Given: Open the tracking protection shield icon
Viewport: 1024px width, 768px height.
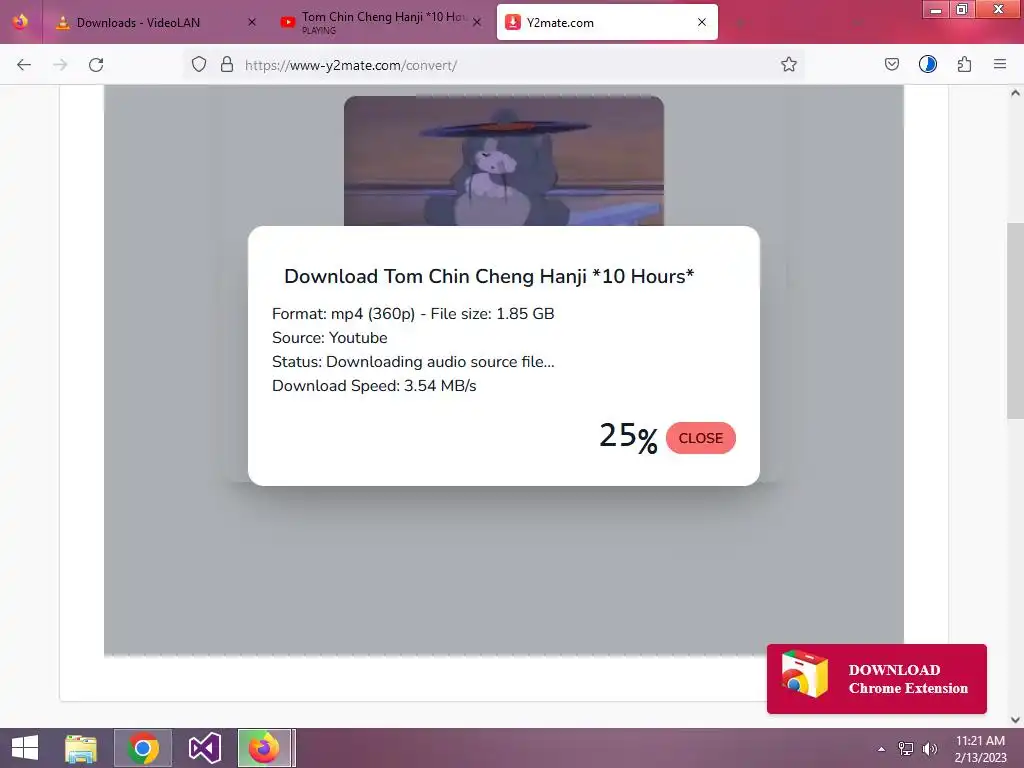Looking at the screenshot, I should (x=199, y=64).
